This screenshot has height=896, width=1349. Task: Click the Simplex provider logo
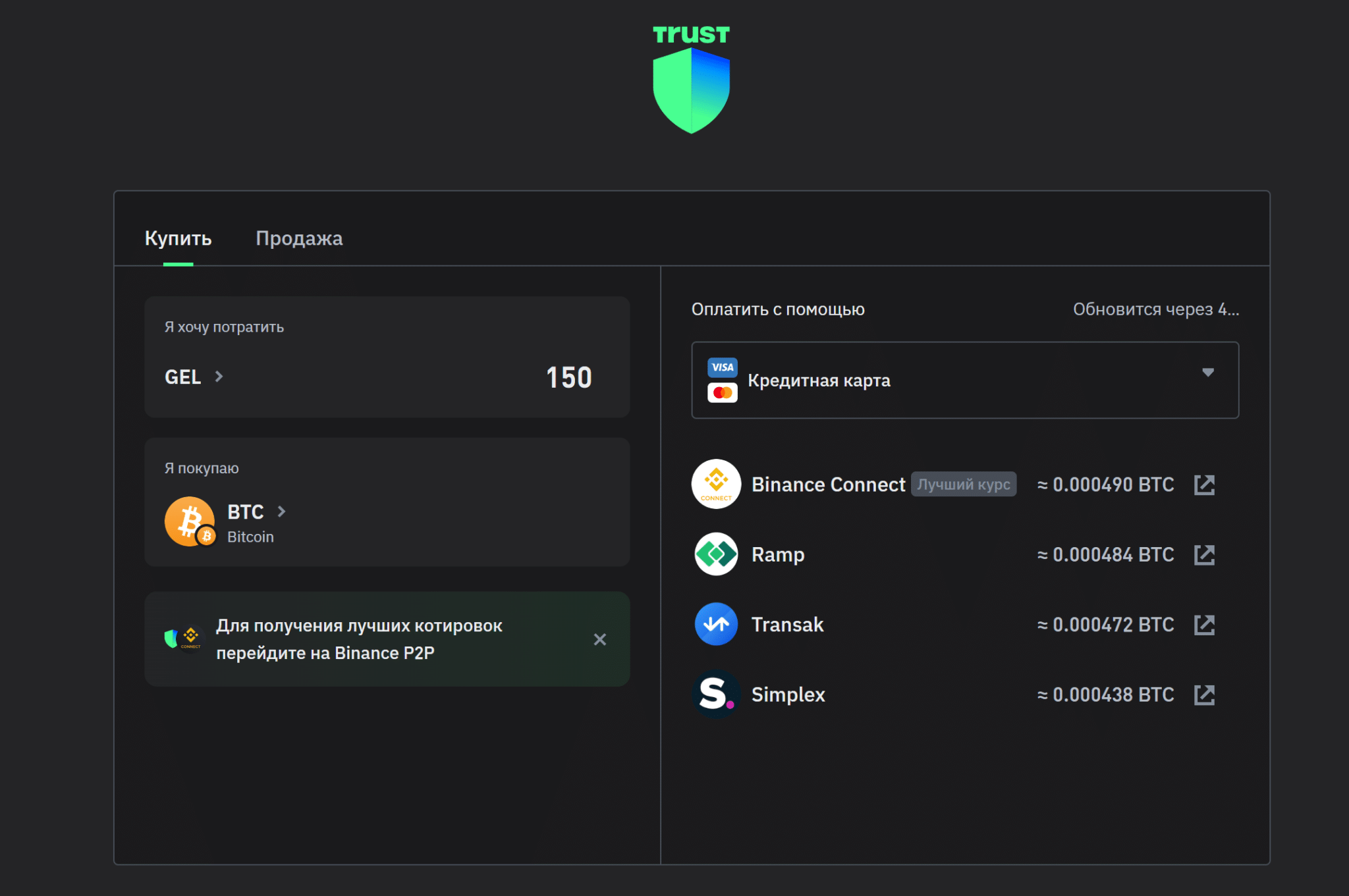click(716, 694)
